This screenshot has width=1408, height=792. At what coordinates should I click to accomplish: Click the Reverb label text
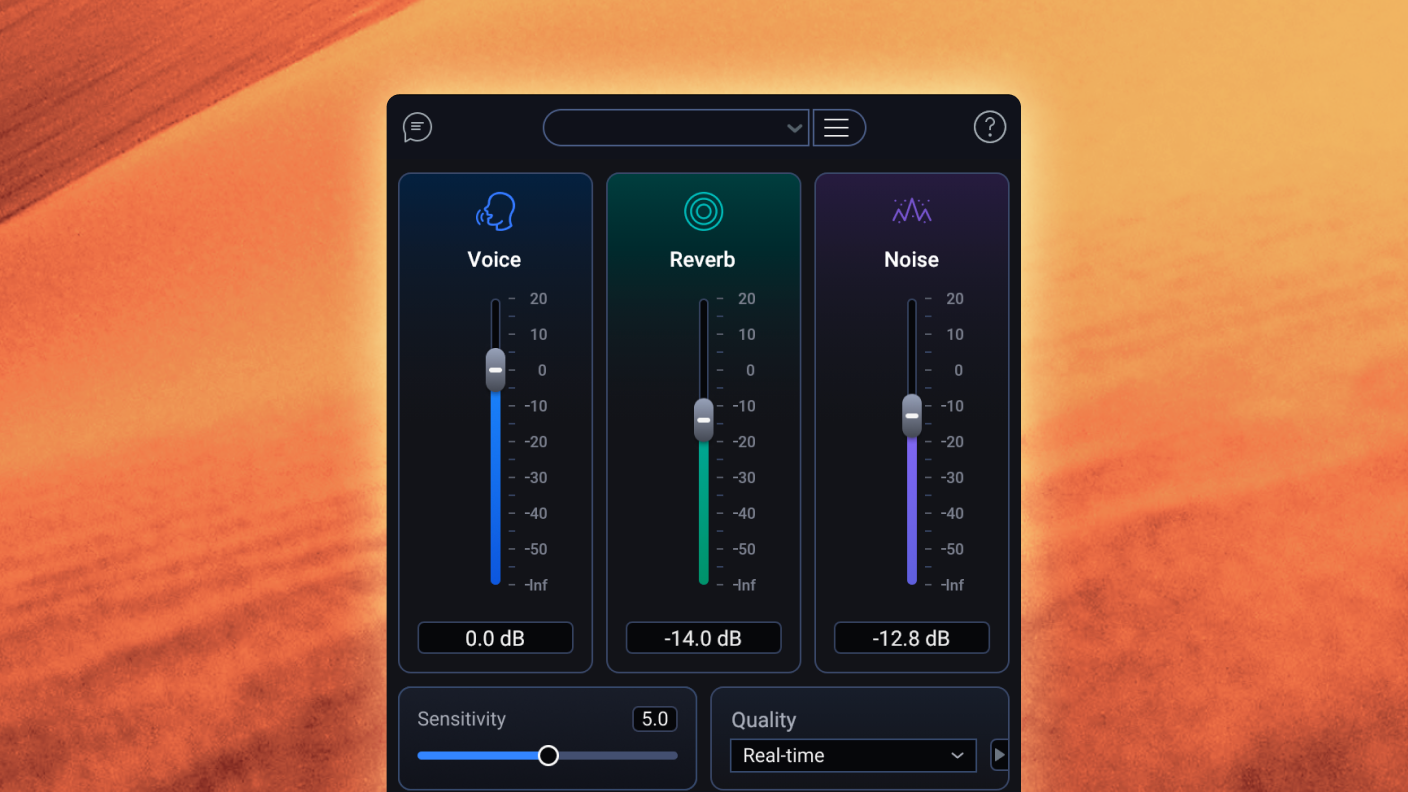pyautogui.click(x=702, y=260)
